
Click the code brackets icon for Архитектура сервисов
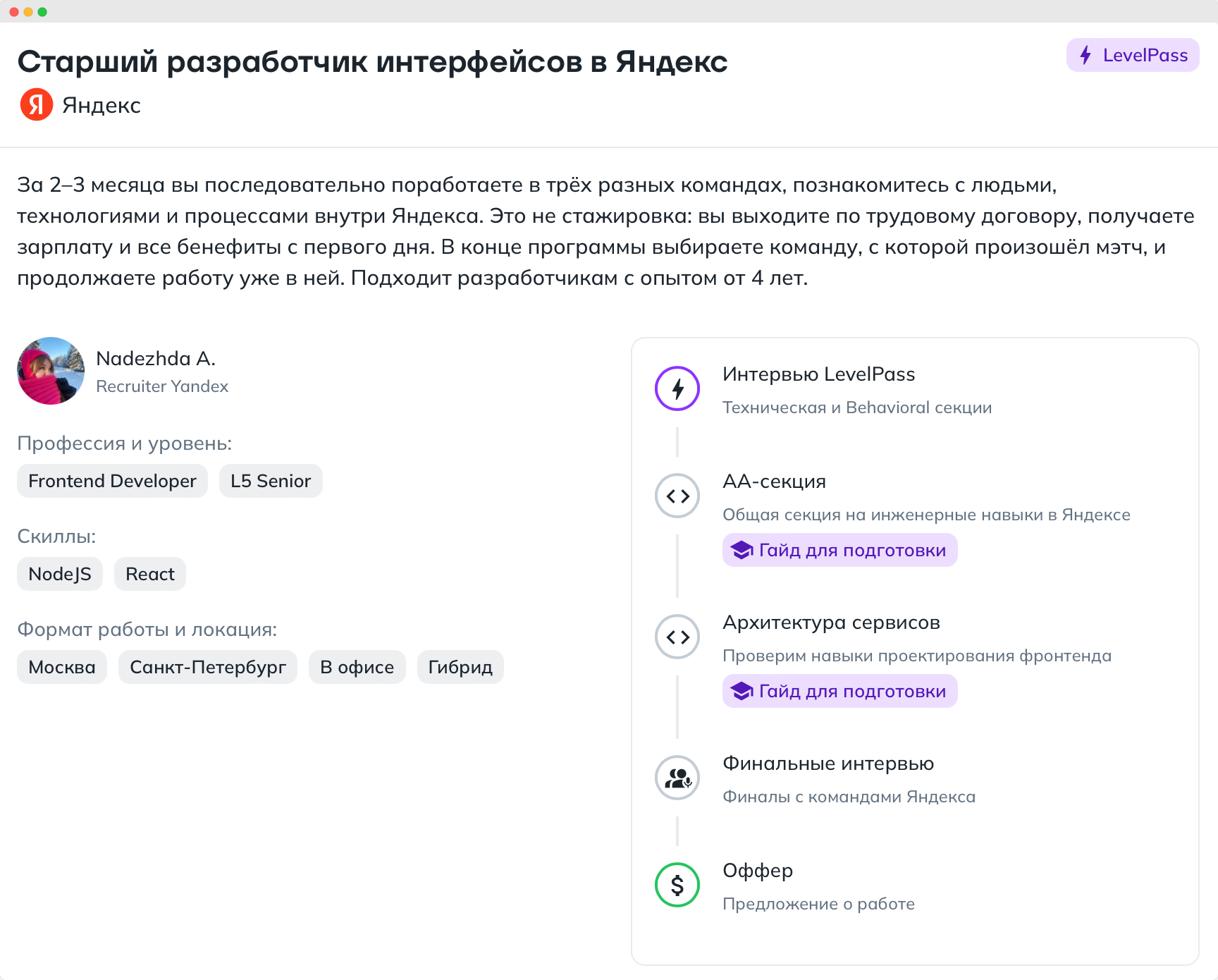(677, 637)
